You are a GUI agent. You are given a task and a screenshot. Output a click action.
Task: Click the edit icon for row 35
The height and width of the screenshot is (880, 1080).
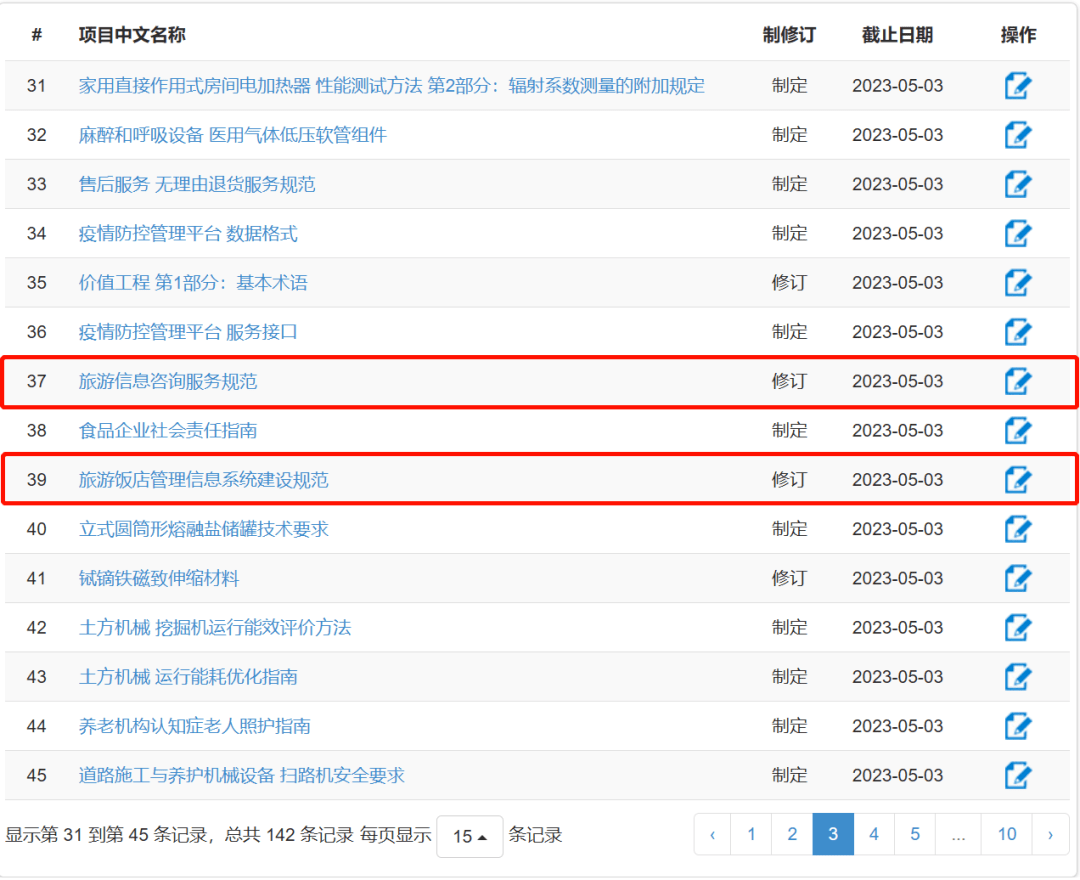(1017, 283)
